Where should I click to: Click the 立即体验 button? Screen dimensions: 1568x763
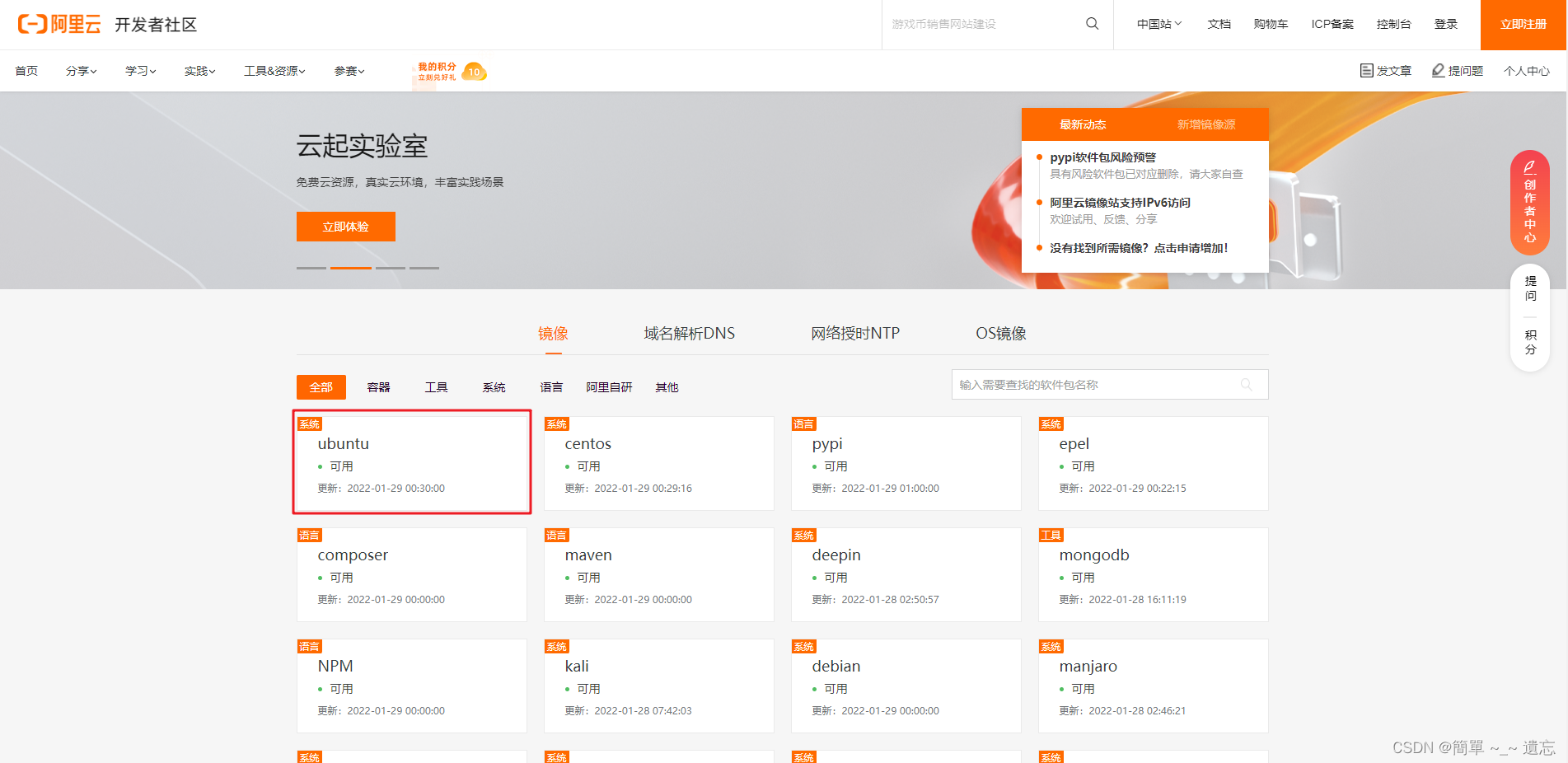coord(346,227)
